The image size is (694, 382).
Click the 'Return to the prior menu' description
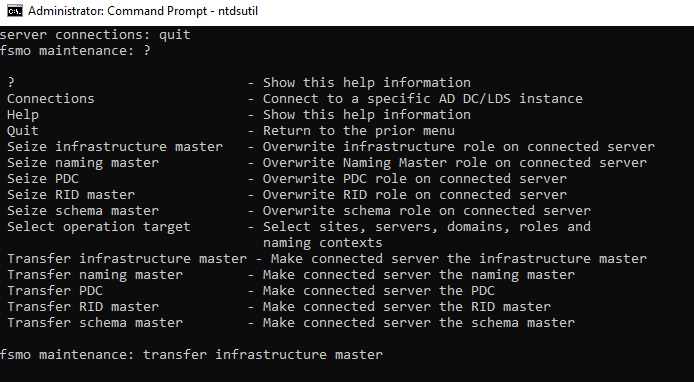pyautogui.click(x=359, y=131)
